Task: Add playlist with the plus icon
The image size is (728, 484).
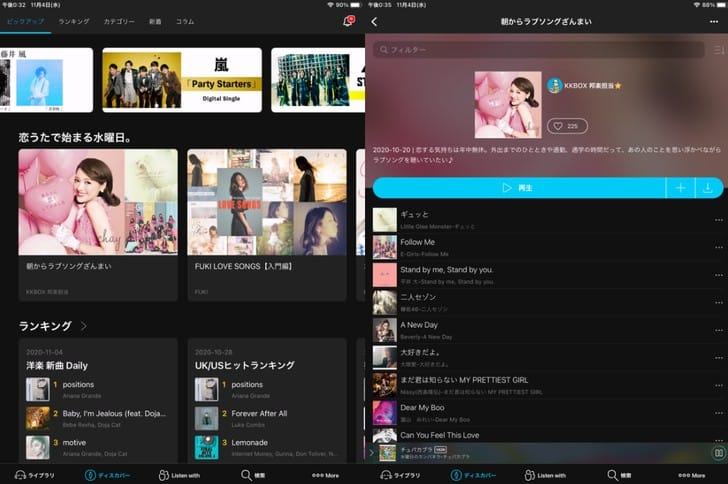Action: (x=680, y=188)
